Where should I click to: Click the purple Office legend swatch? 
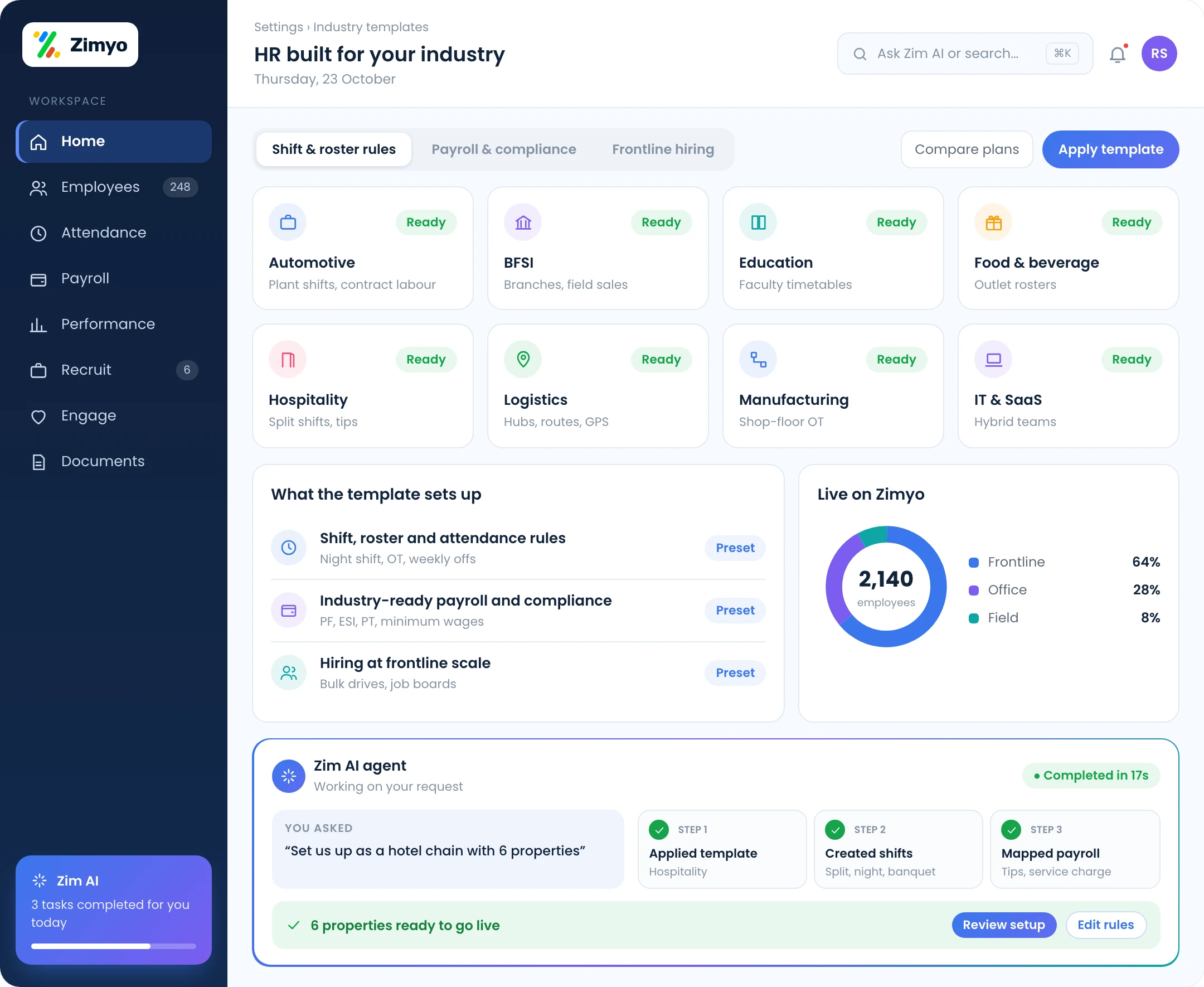(x=973, y=591)
